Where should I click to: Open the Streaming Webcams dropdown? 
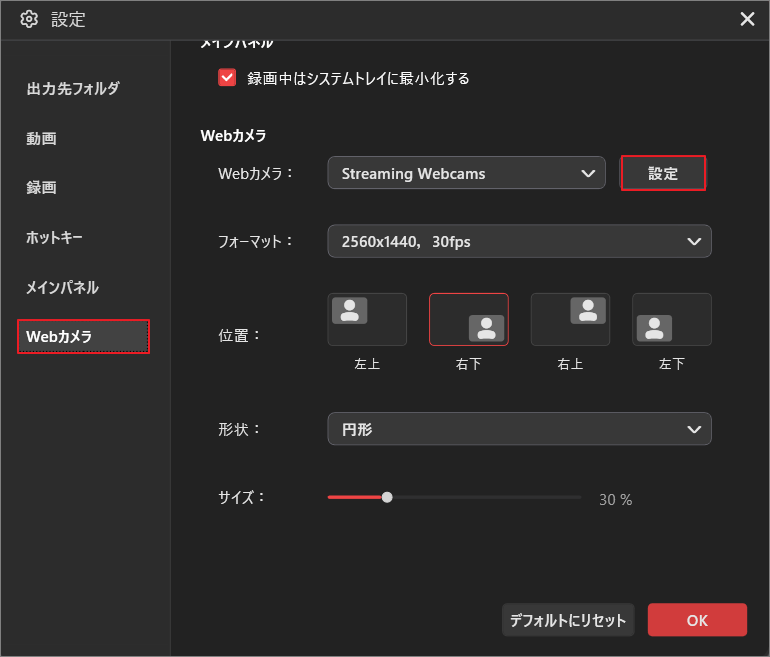pyautogui.click(x=466, y=173)
